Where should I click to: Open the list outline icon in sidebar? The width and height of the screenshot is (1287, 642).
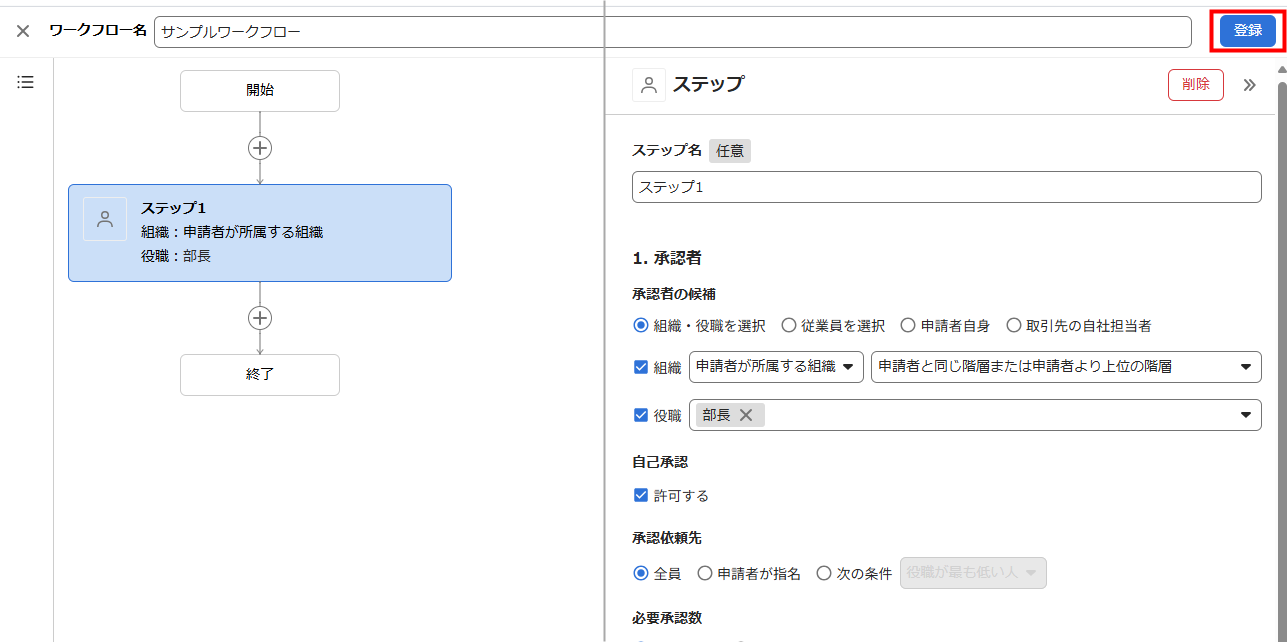click(26, 82)
